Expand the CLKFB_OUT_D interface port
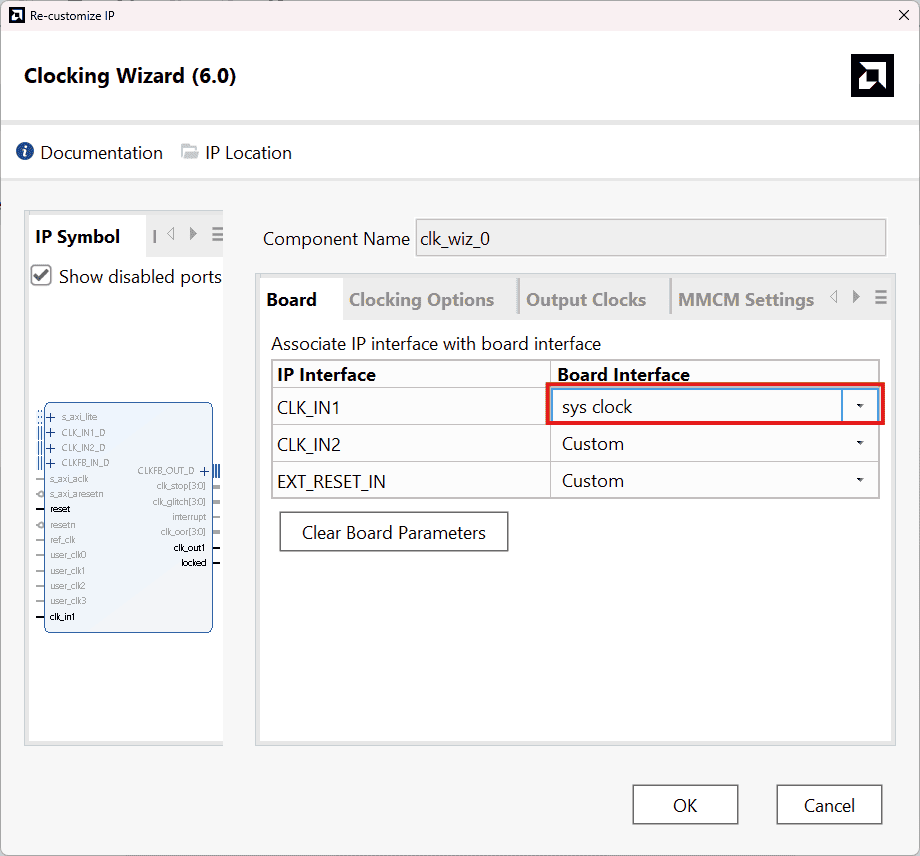This screenshot has width=920, height=856. (204, 470)
